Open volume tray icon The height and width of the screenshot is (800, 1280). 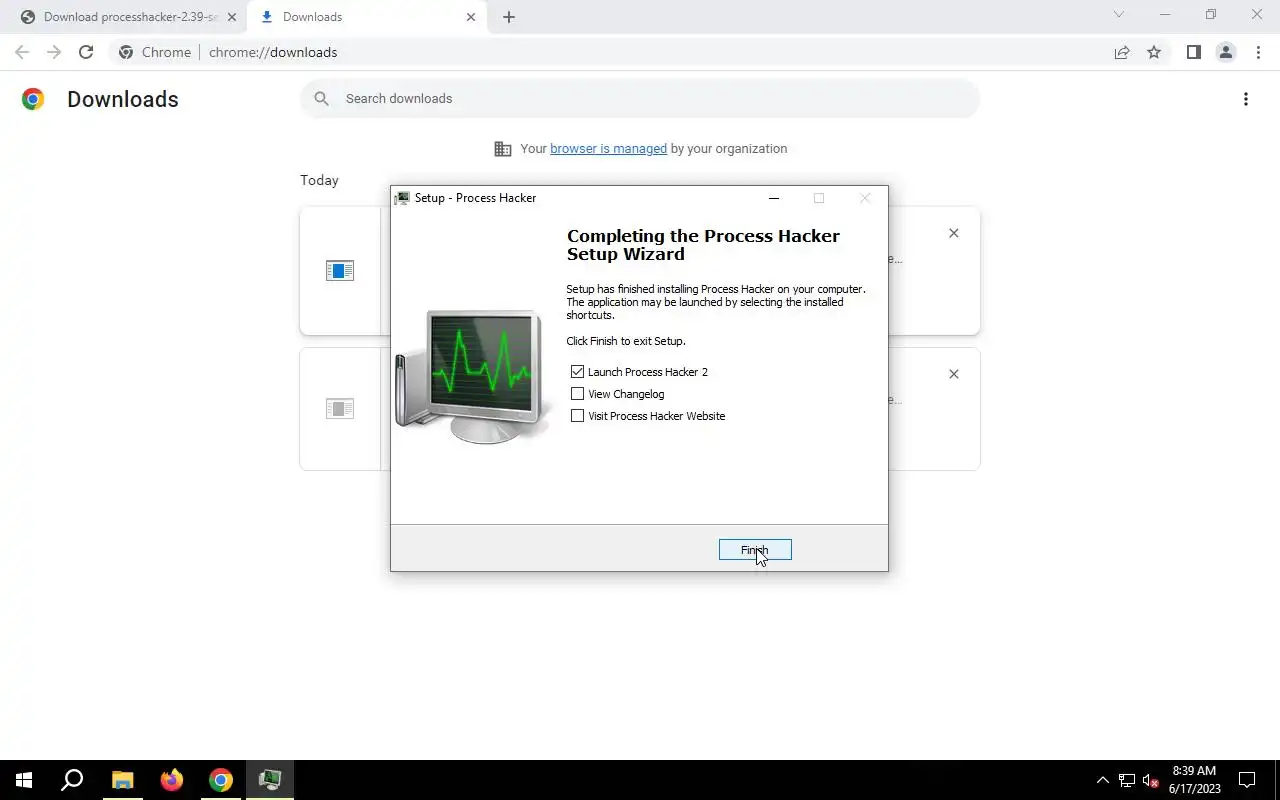pos(1151,780)
